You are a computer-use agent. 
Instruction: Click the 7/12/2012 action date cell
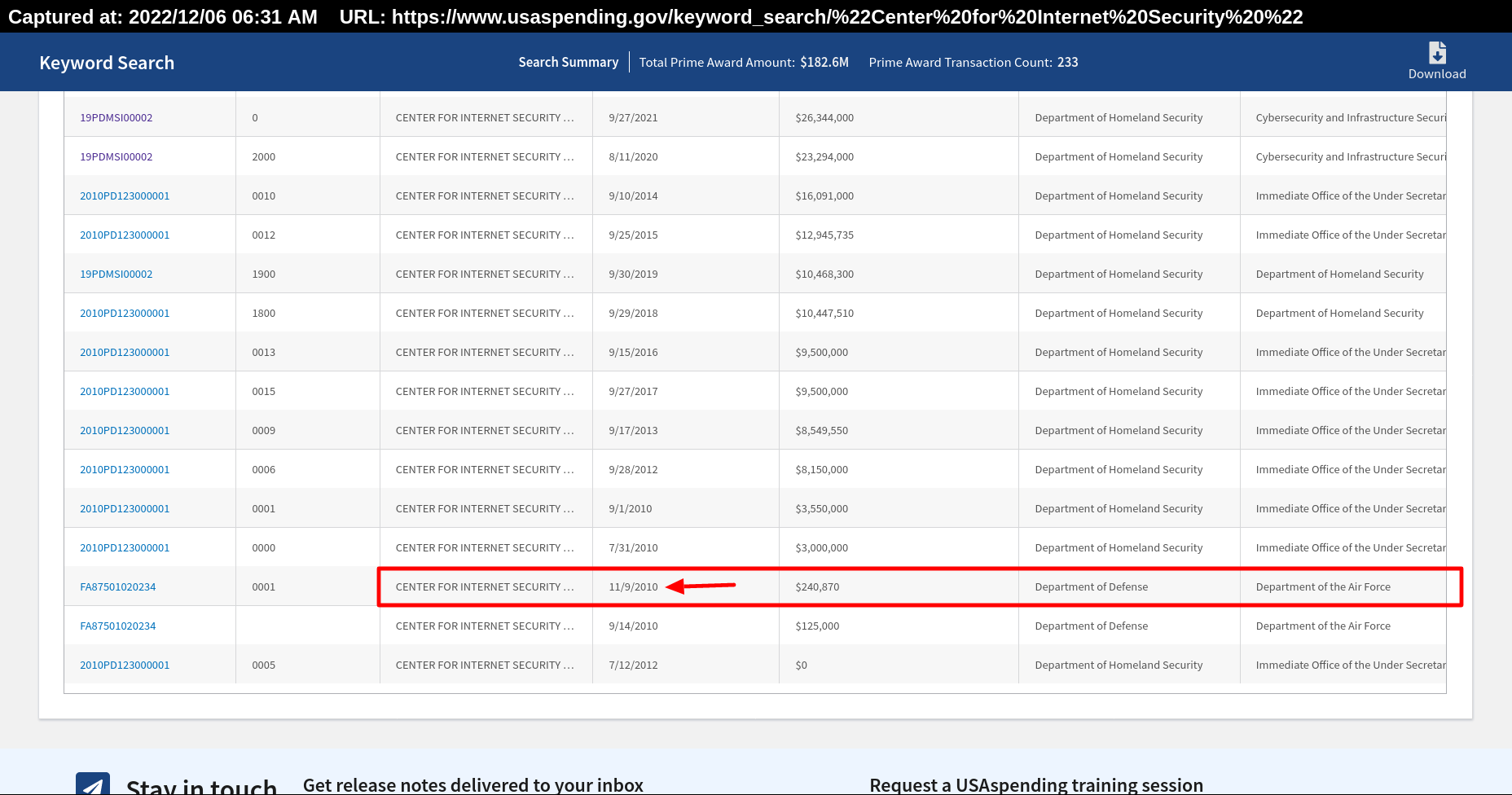686,665
